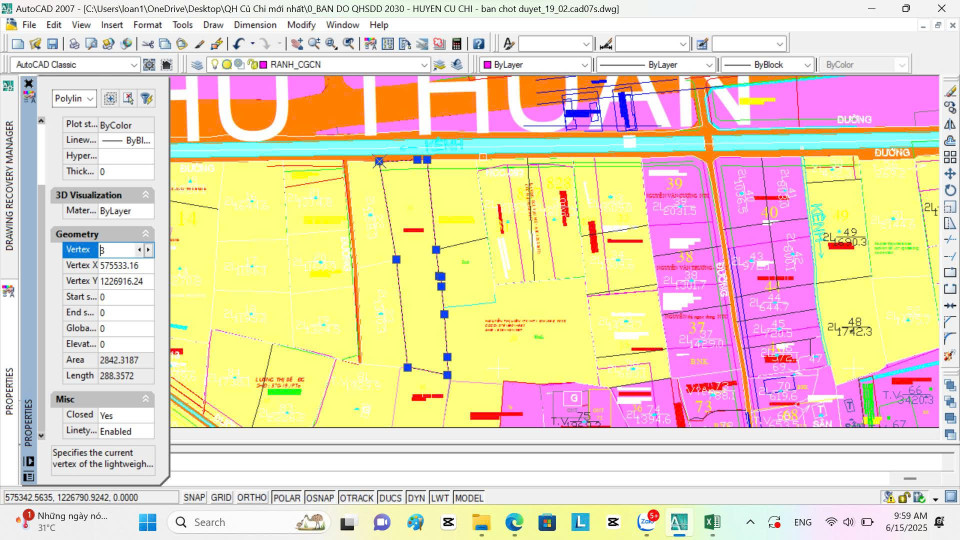Toggle DUCS in status bar
Image resolution: width=960 pixels, height=540 pixels.
pyautogui.click(x=390, y=498)
